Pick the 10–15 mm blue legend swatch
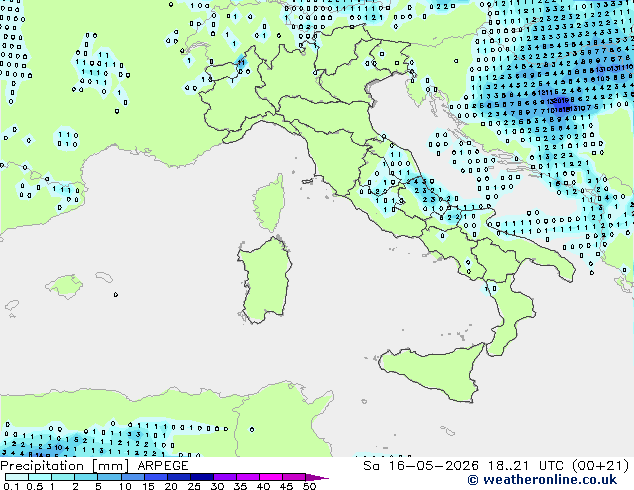 click(133, 477)
